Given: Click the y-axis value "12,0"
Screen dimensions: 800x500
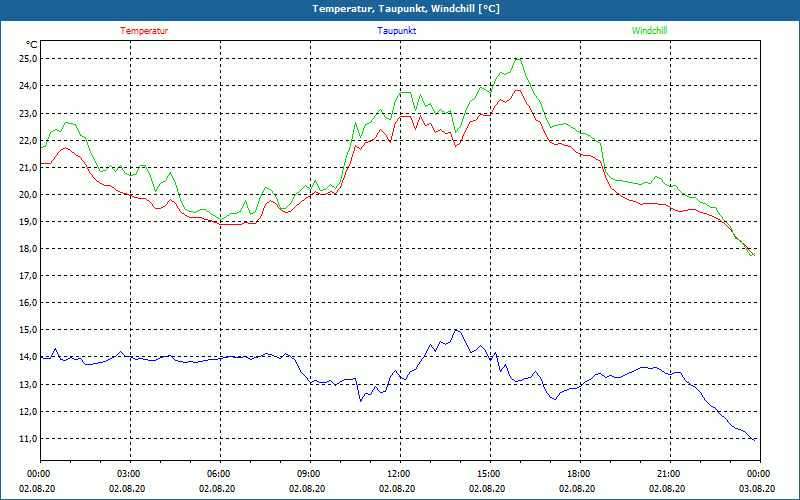Looking at the screenshot, I should point(29,411).
